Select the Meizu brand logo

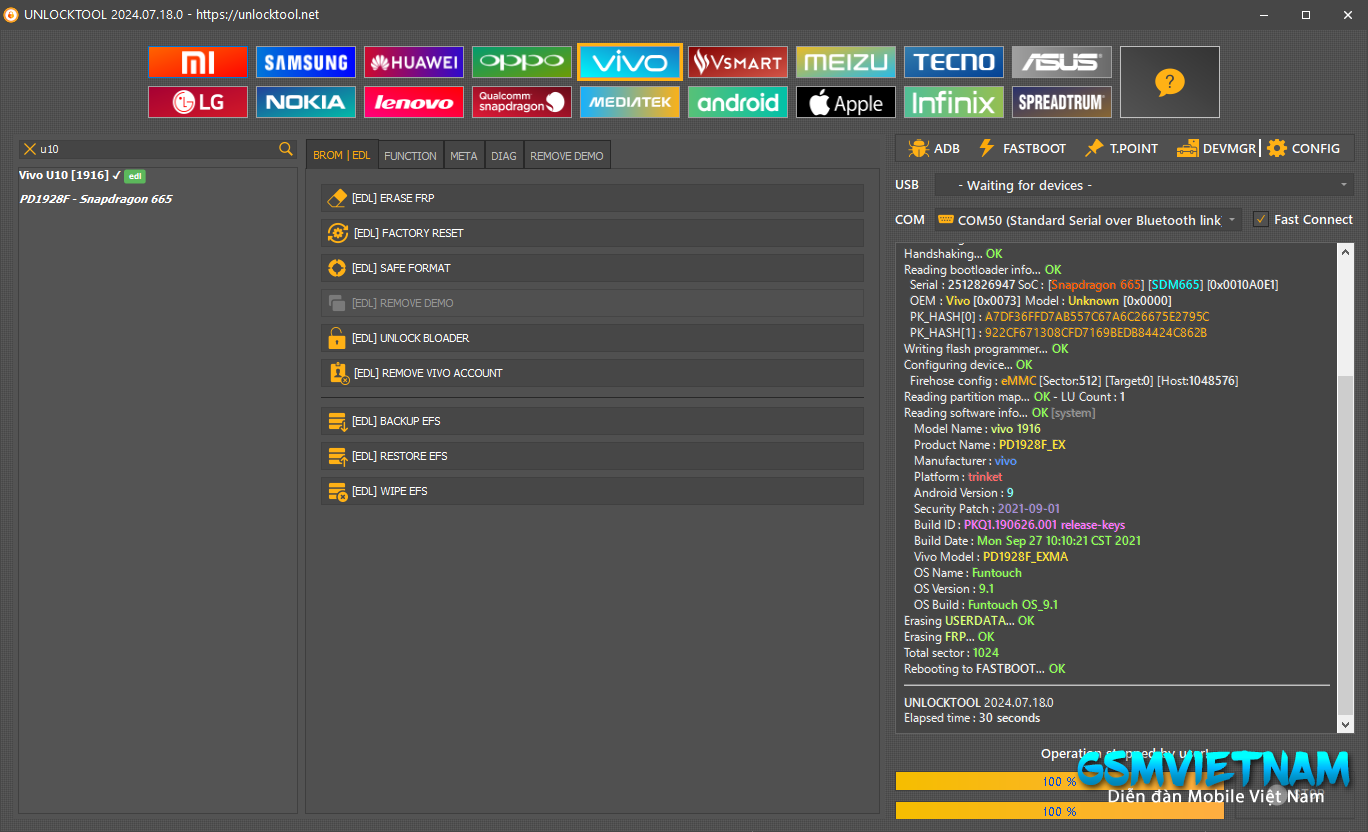[x=846, y=62]
